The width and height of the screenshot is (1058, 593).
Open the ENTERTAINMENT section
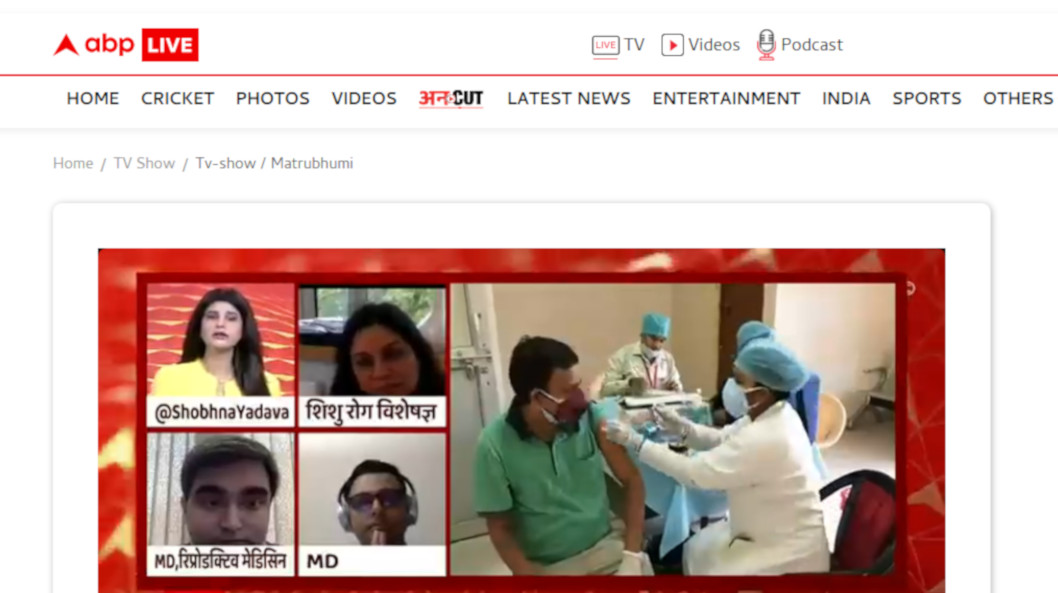click(x=726, y=98)
